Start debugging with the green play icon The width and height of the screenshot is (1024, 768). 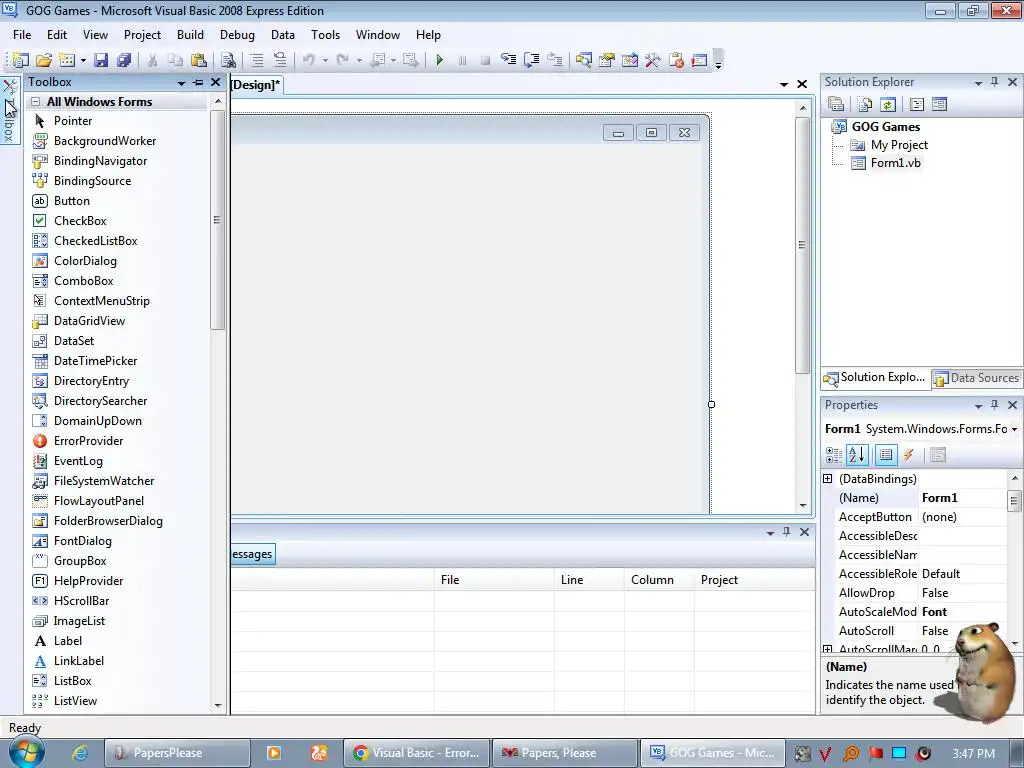coord(440,60)
